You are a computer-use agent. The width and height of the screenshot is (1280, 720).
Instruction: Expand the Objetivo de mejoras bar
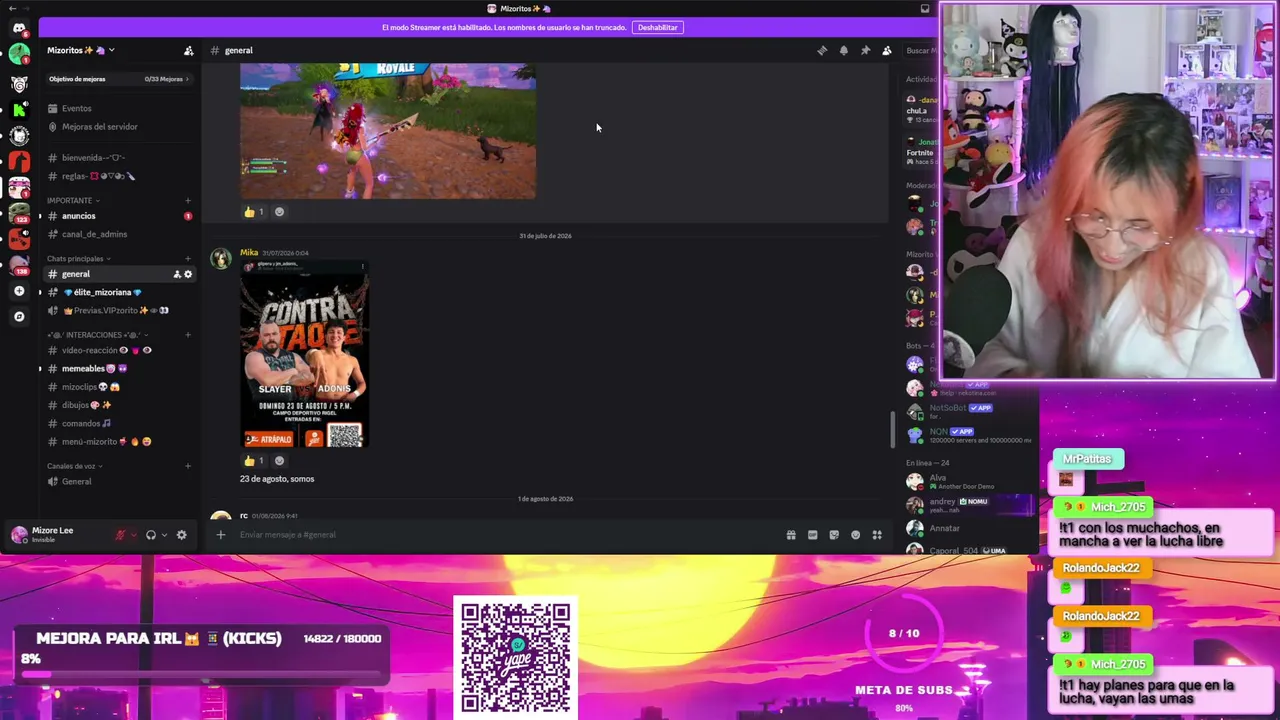[x=120, y=79]
